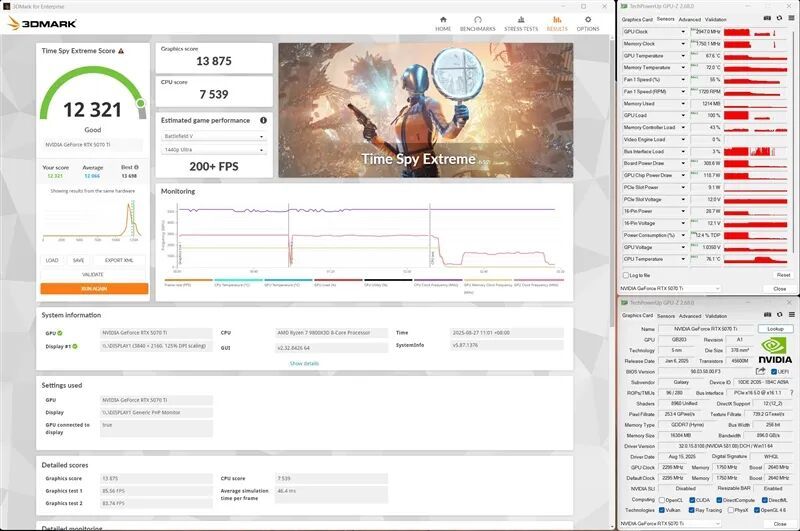Image resolution: width=800 pixels, height=531 pixels.
Task: Toggle the Ray Tracing checkbox
Action: click(x=692, y=510)
